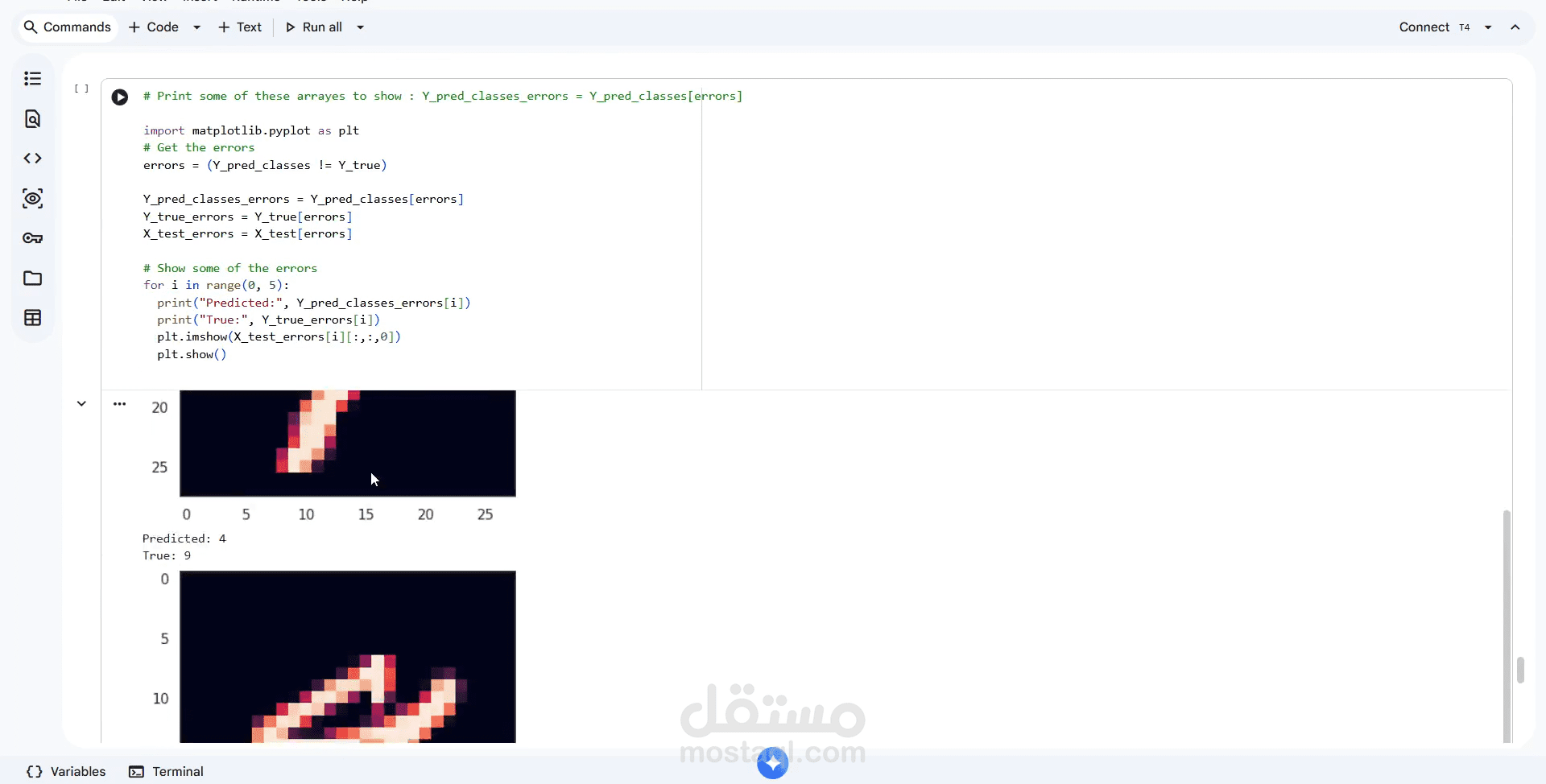Click Run all cells
Image resolution: width=1546 pixels, height=784 pixels.
[314, 27]
